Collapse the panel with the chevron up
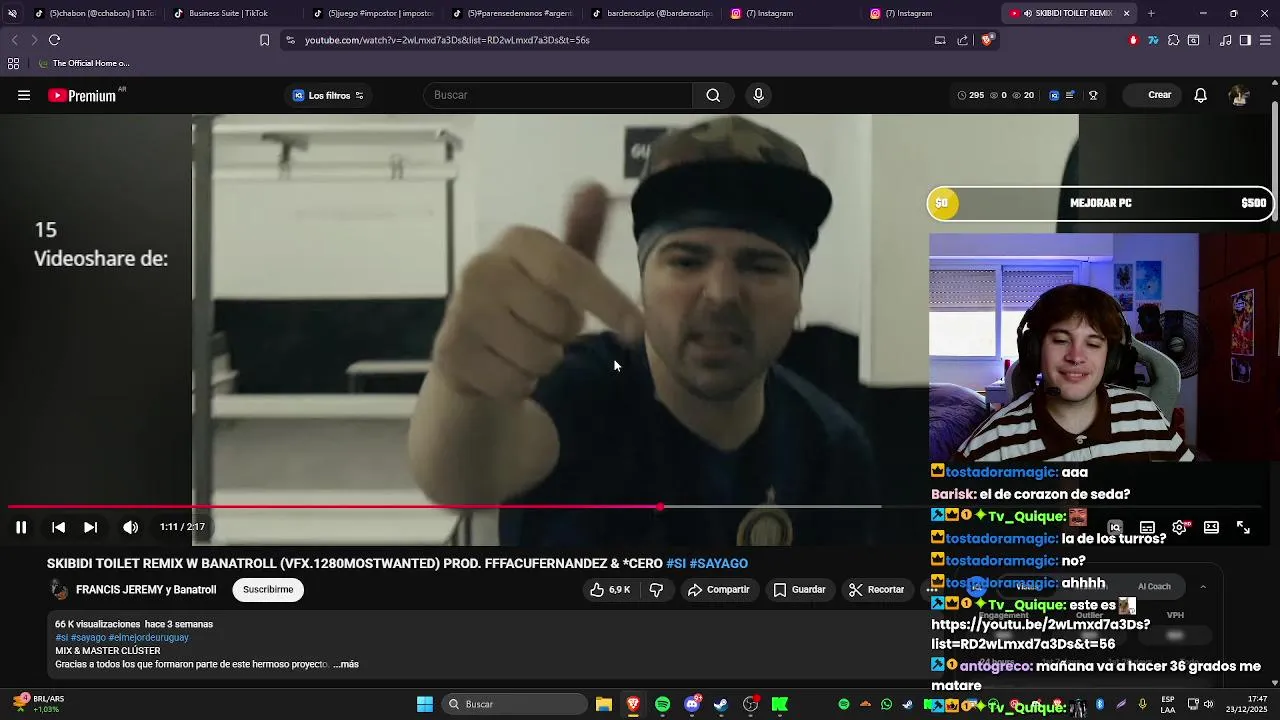 (1203, 587)
